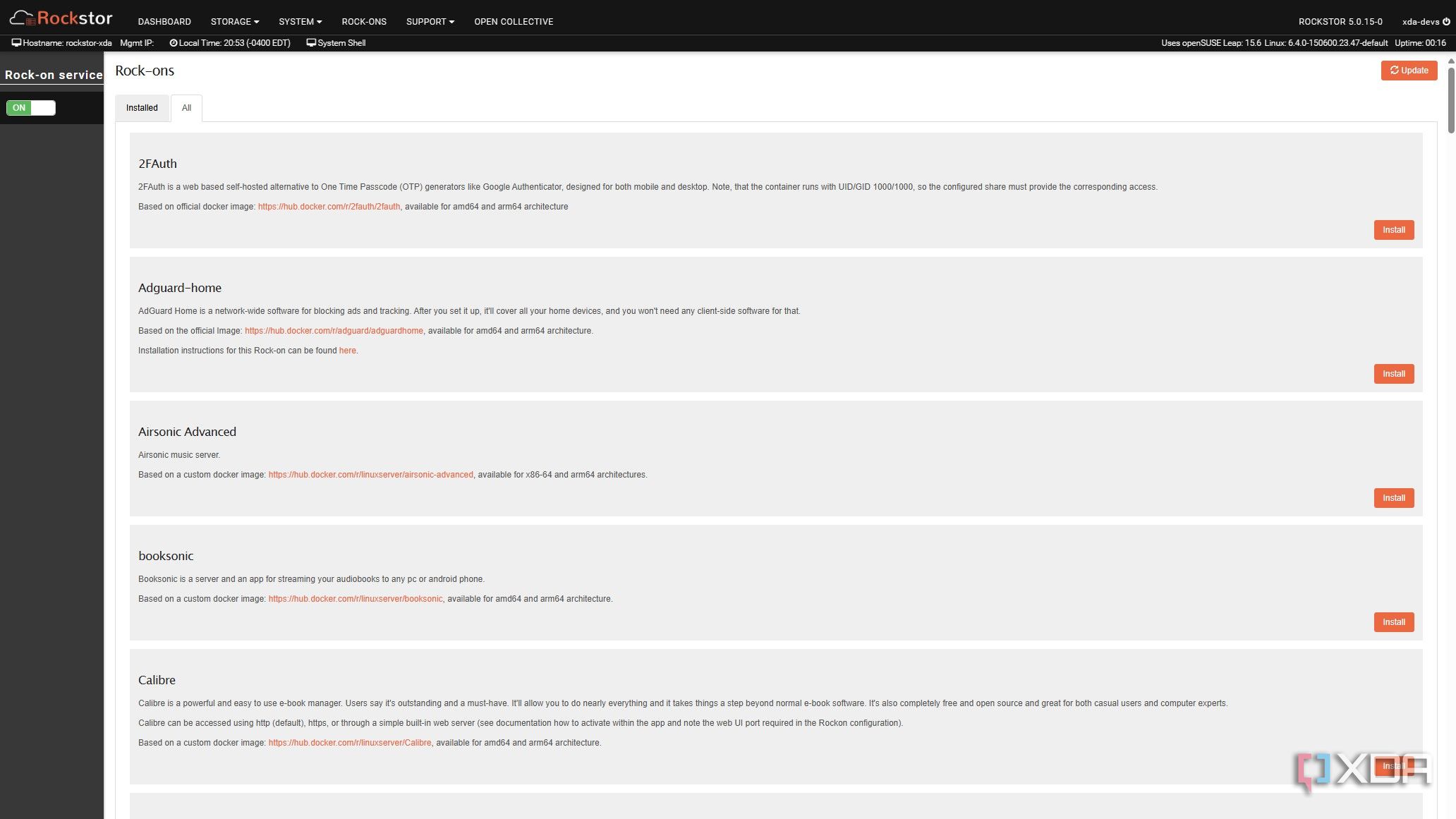Open the System Shell
Screen dimensions: 1456x819
(336, 43)
